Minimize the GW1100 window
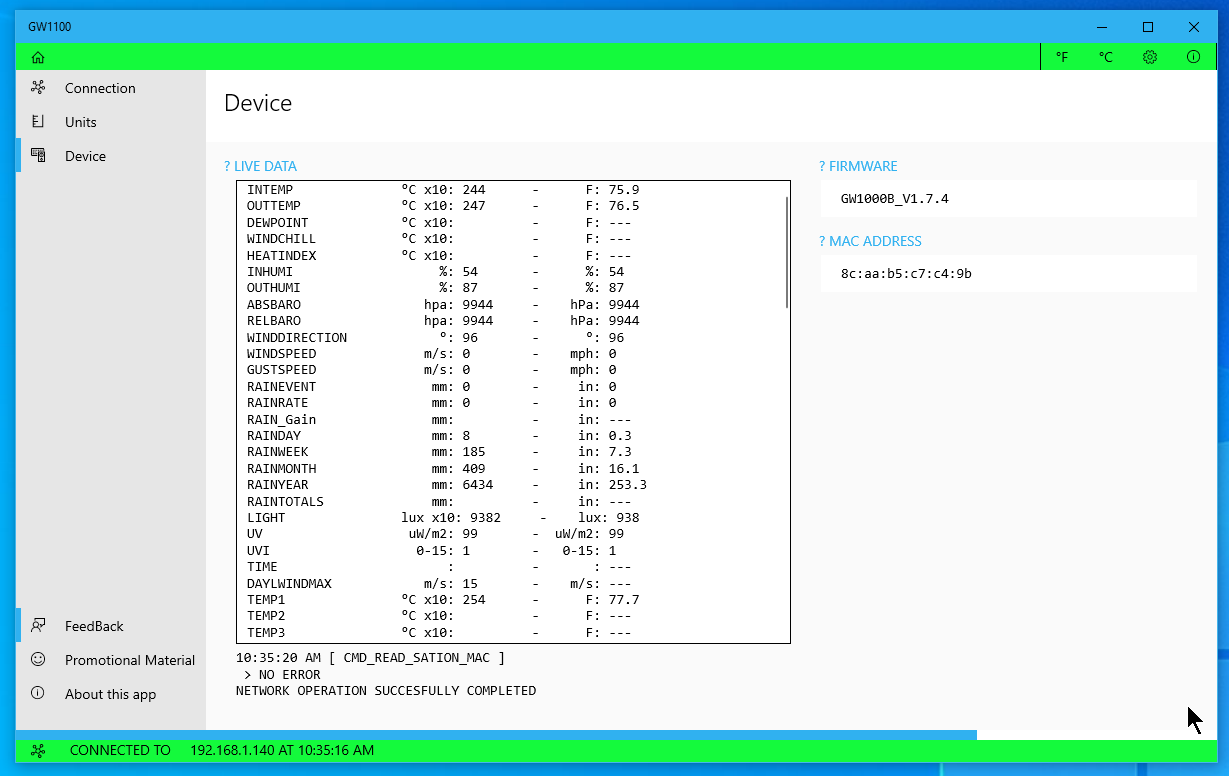The height and width of the screenshot is (776, 1229). [1102, 27]
